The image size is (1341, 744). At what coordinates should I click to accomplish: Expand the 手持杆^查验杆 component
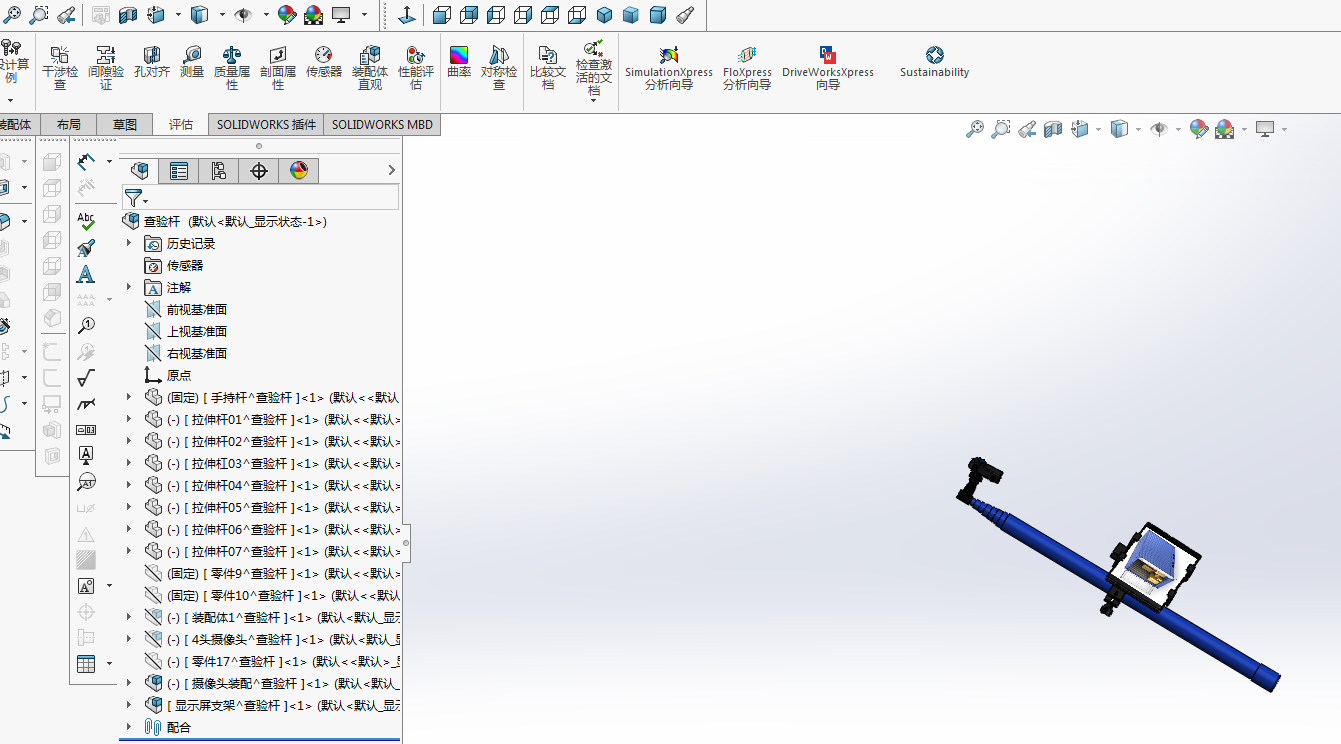[x=128, y=397]
